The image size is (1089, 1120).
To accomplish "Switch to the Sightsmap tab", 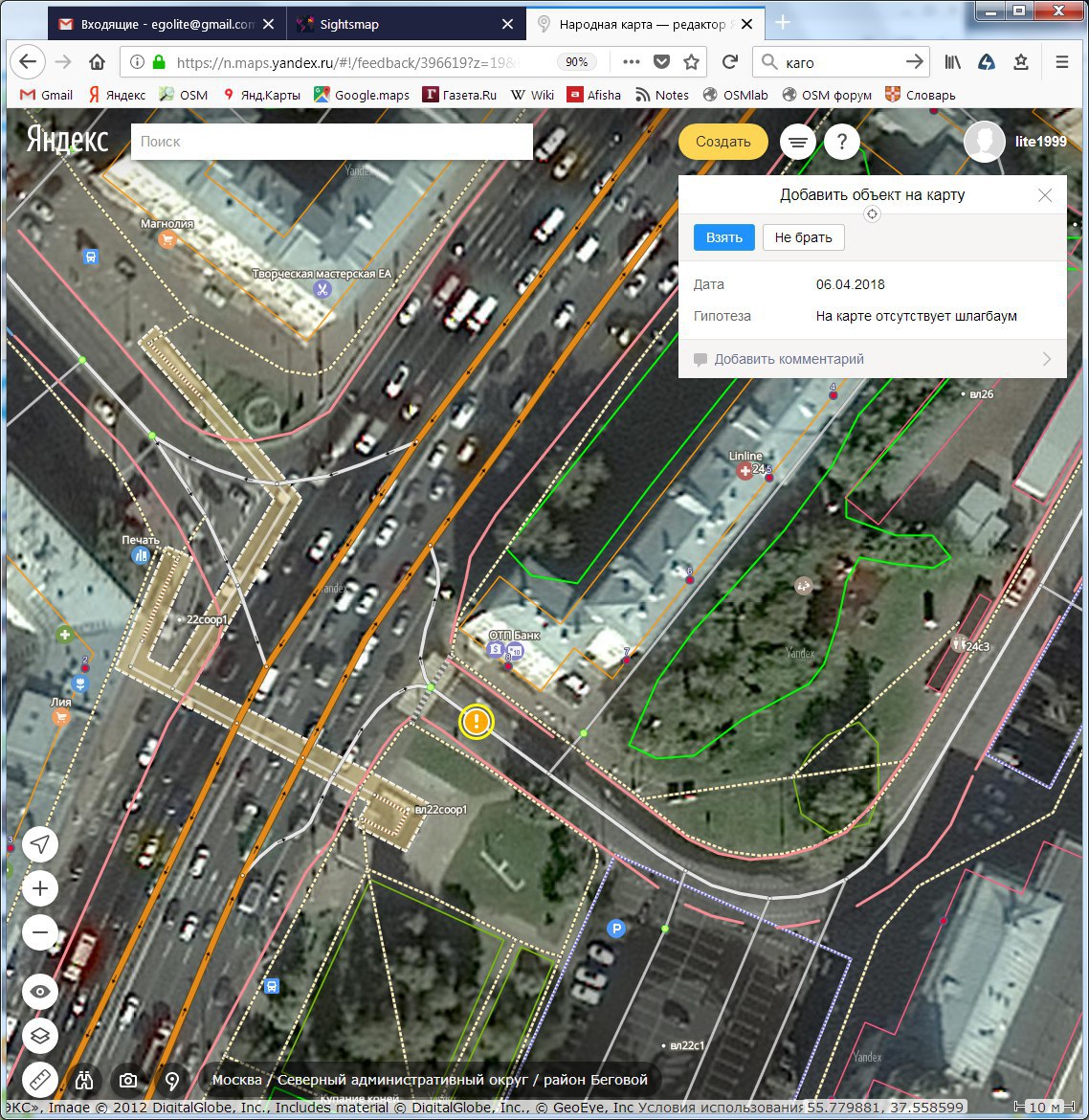I will coord(406,24).
